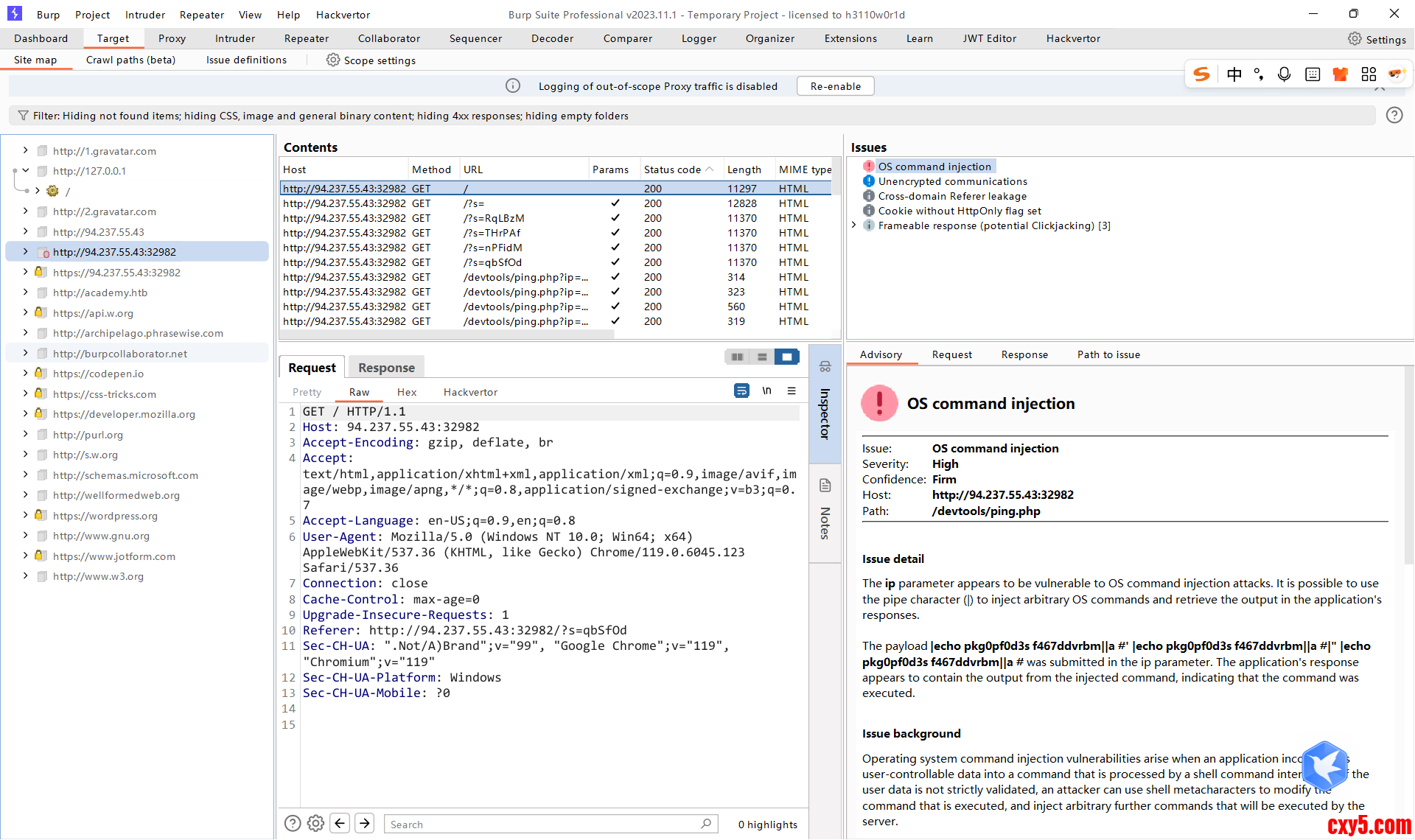Image resolution: width=1415 pixels, height=840 pixels.
Task: Open Scope settings
Action: coord(371,60)
